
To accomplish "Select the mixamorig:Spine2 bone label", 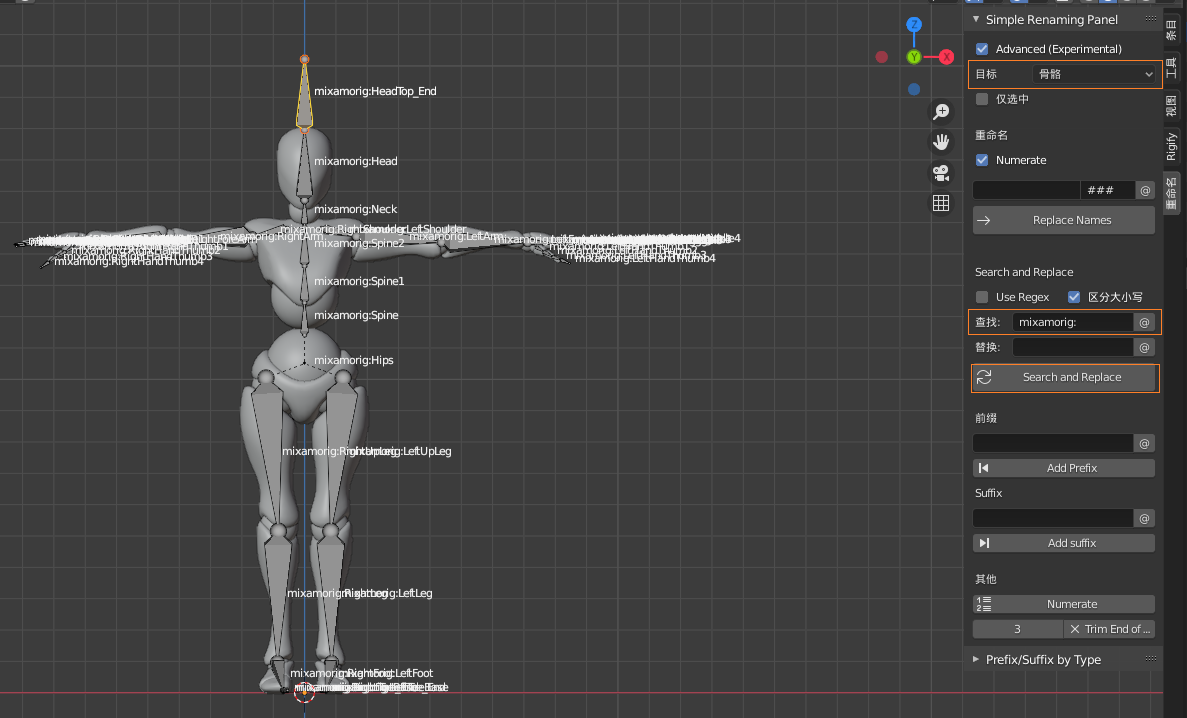I will pos(360,243).
